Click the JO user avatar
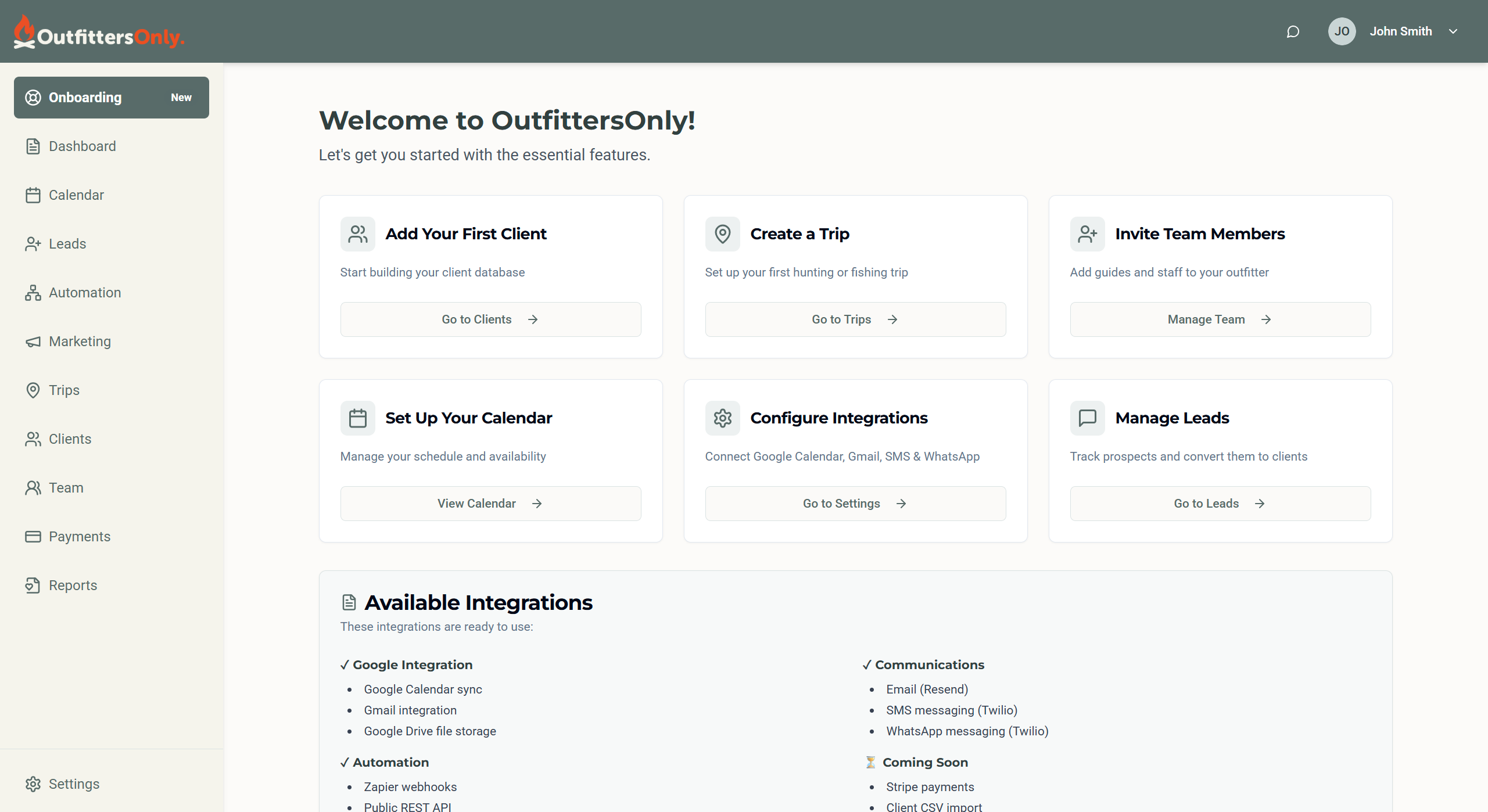1488x812 pixels. pos(1342,31)
